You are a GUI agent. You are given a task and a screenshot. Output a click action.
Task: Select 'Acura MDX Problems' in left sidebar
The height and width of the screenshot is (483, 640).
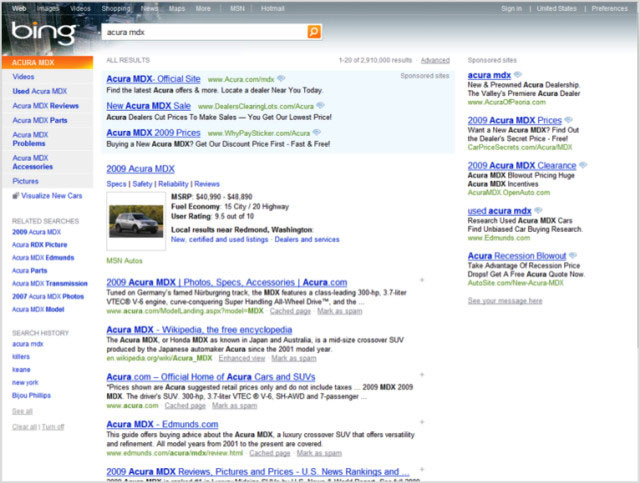[x=30, y=139]
